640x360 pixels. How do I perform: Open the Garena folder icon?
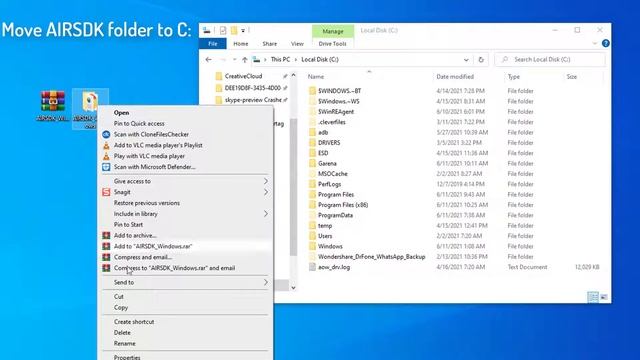pyautogui.click(x=312, y=163)
